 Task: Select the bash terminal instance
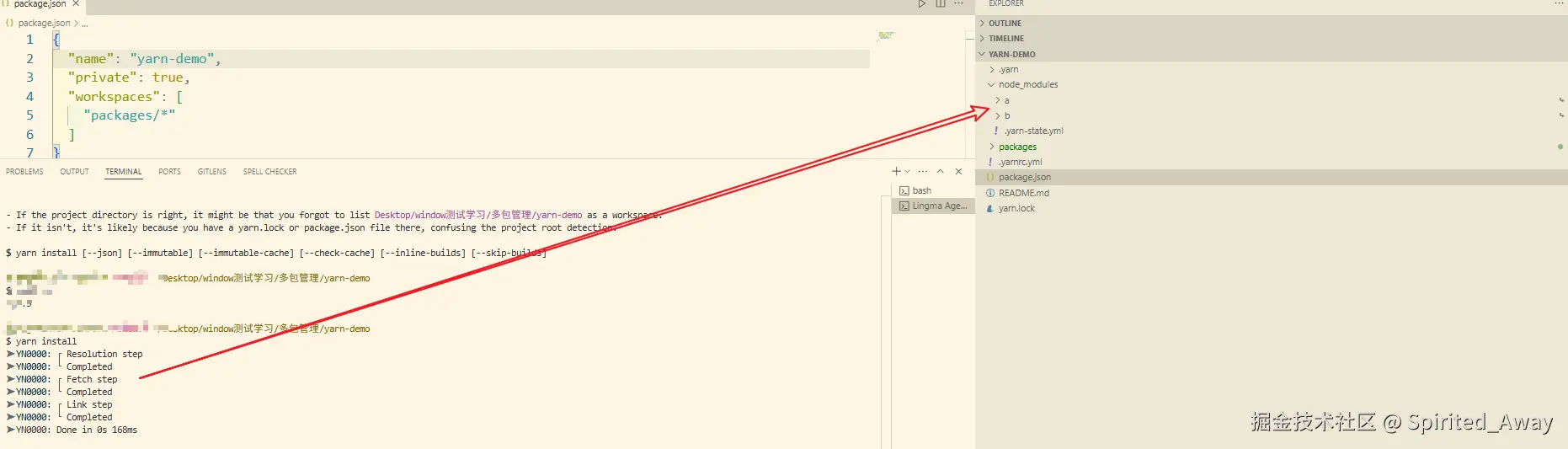pyautogui.click(x=933, y=190)
